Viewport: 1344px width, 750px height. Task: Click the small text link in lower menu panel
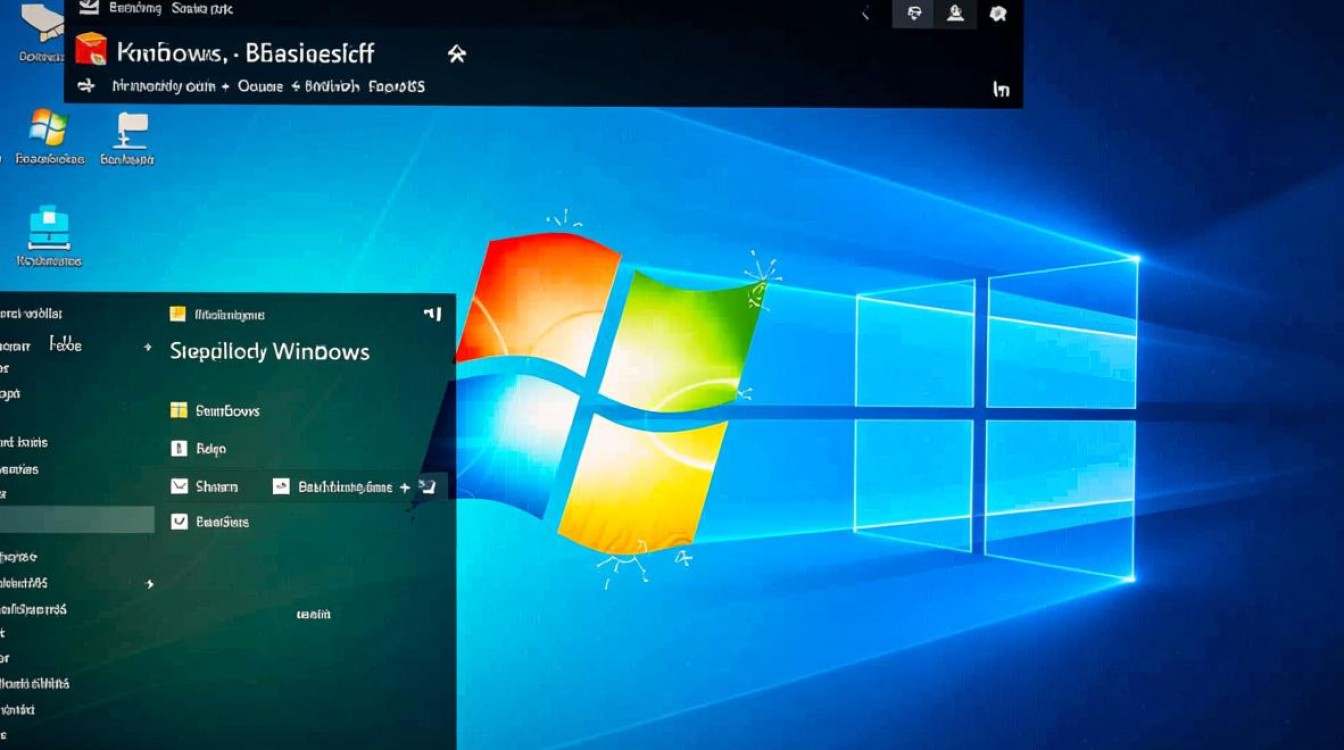point(313,614)
